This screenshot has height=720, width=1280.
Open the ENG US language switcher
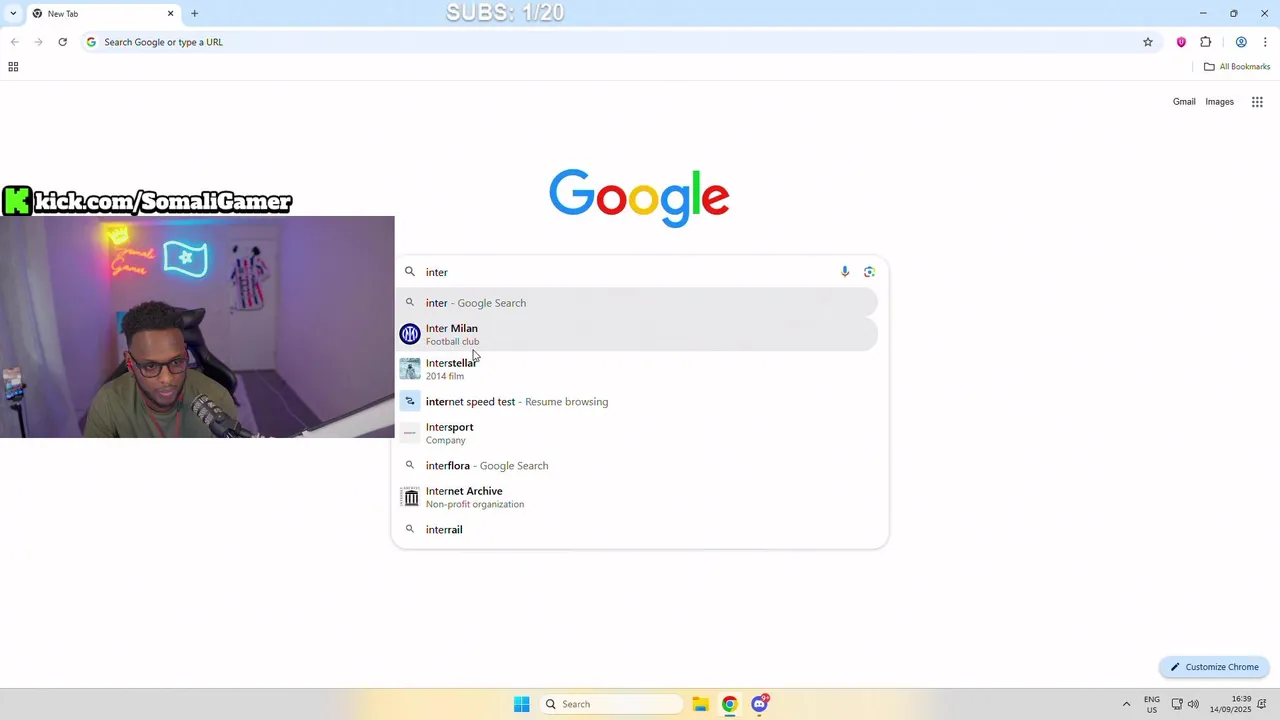[x=1152, y=704]
